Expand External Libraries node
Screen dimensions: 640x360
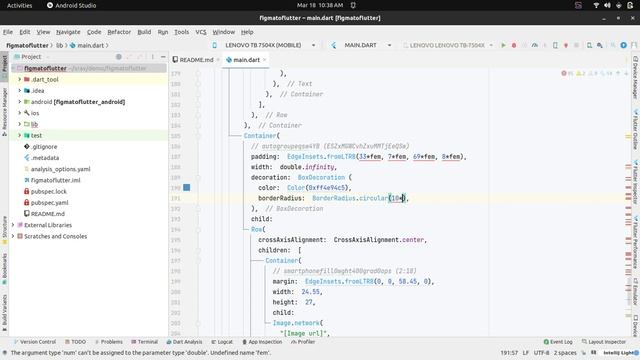(13, 225)
